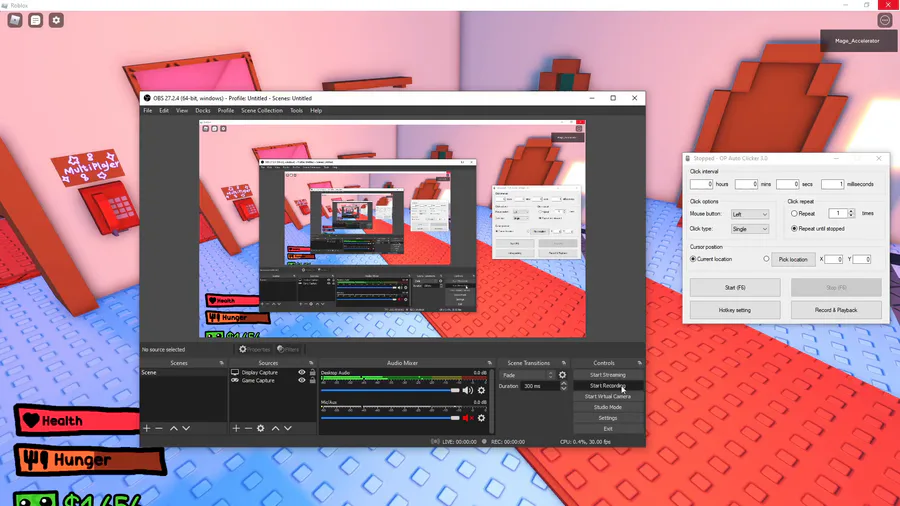Viewport: 900px width, 506px height.
Task: Open the OBS Edit menu
Action: tap(164, 111)
